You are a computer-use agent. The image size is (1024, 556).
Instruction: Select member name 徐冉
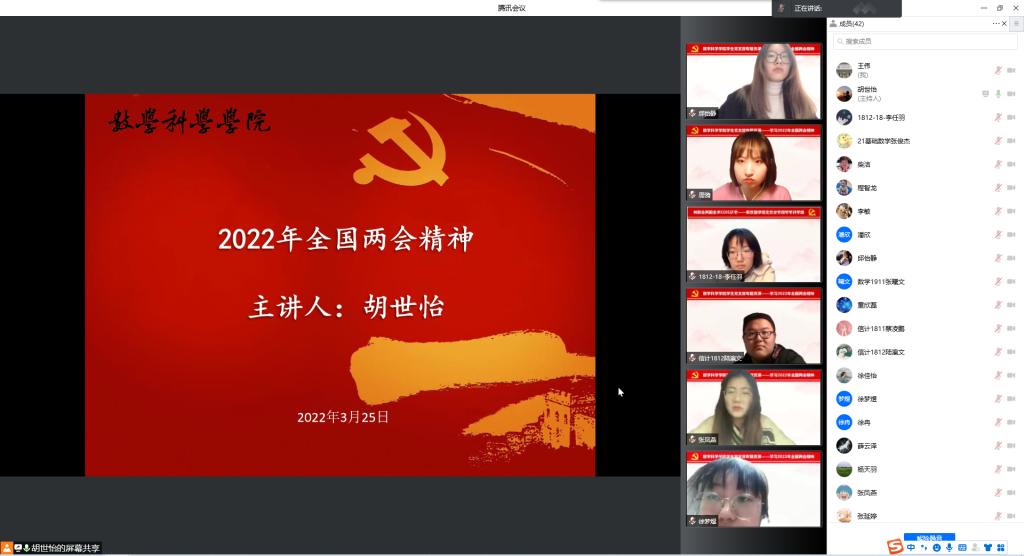click(864, 423)
